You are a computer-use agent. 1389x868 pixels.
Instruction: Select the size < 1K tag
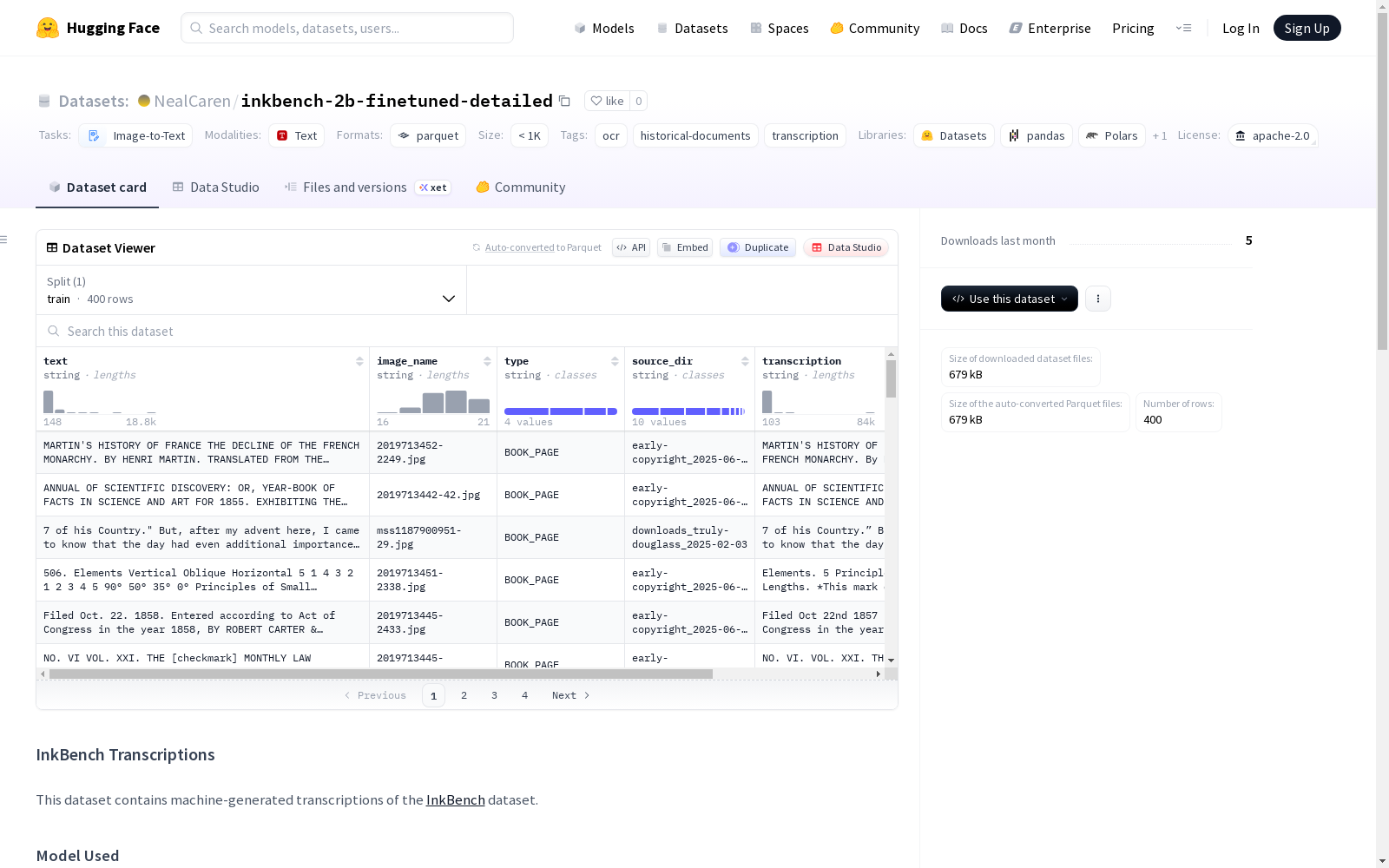(530, 135)
